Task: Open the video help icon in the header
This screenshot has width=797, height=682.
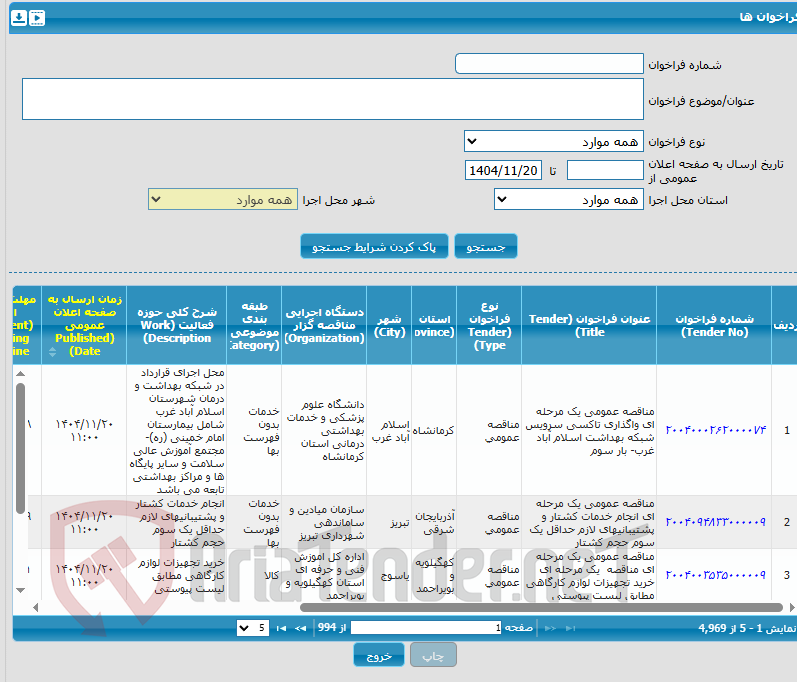Action: tap(37, 18)
